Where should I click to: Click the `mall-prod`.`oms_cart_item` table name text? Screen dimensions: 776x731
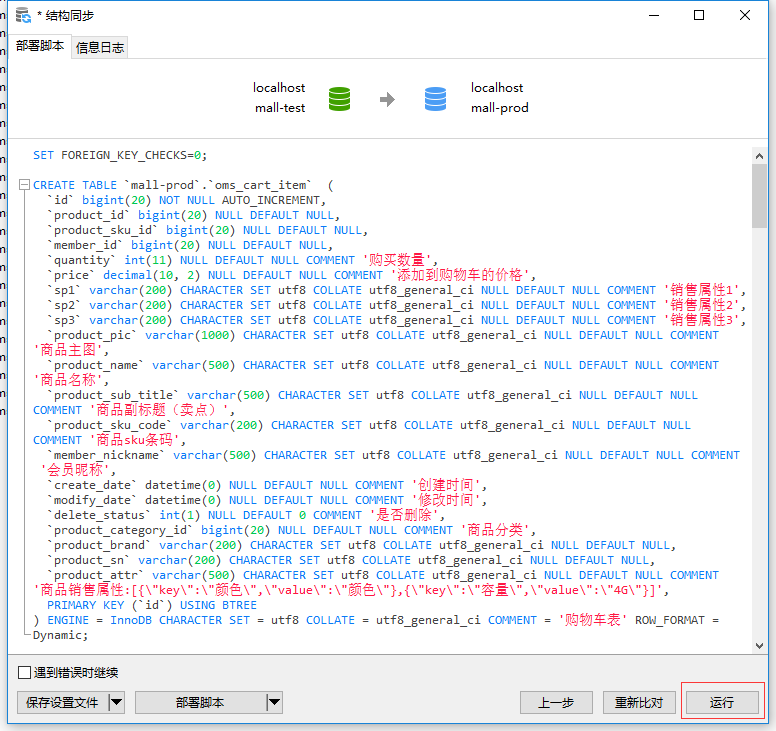pyautogui.click(x=218, y=185)
